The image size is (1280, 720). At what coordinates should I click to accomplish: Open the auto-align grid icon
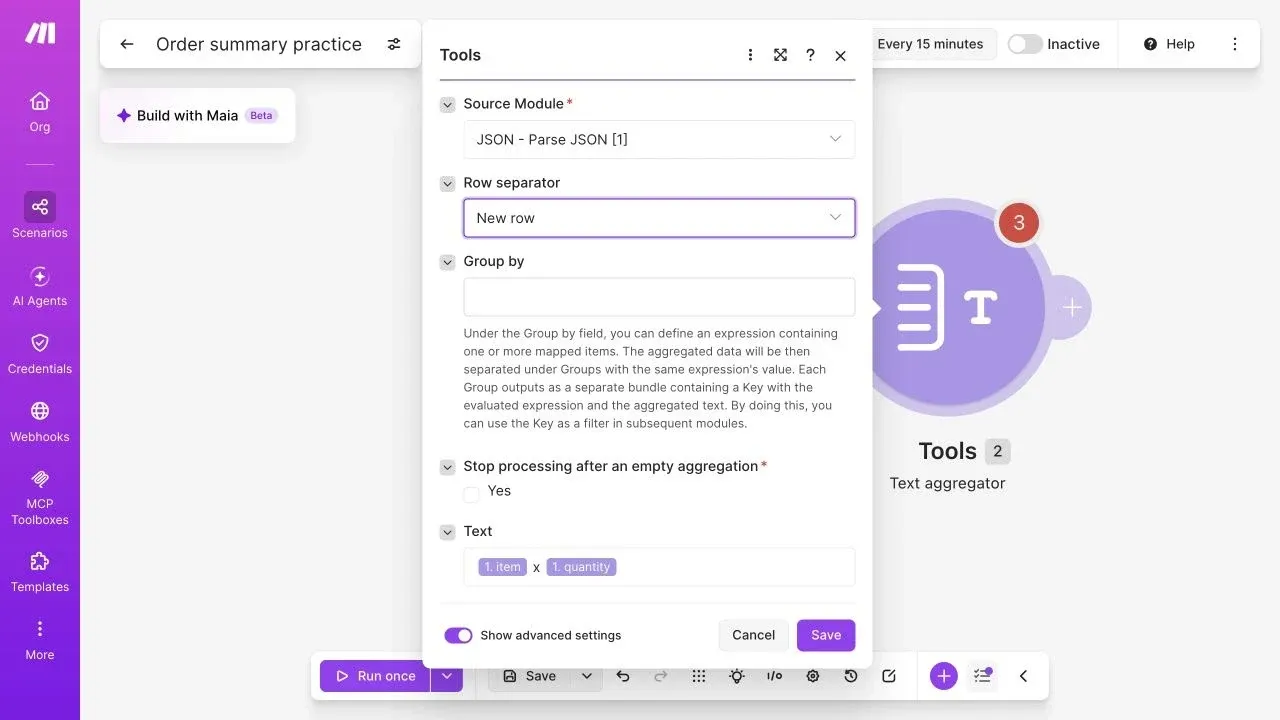[x=699, y=676]
